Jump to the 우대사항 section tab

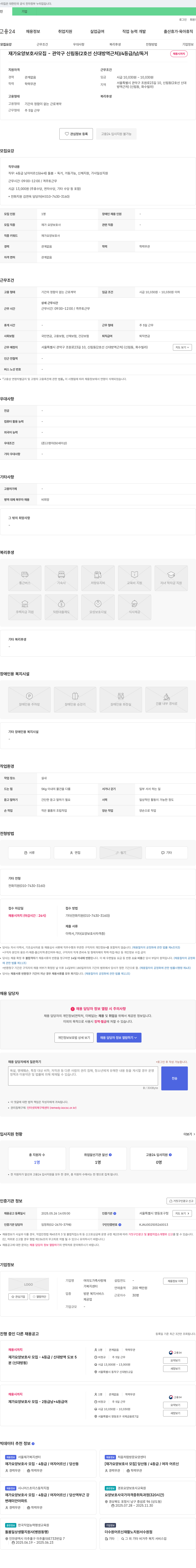click(79, 44)
